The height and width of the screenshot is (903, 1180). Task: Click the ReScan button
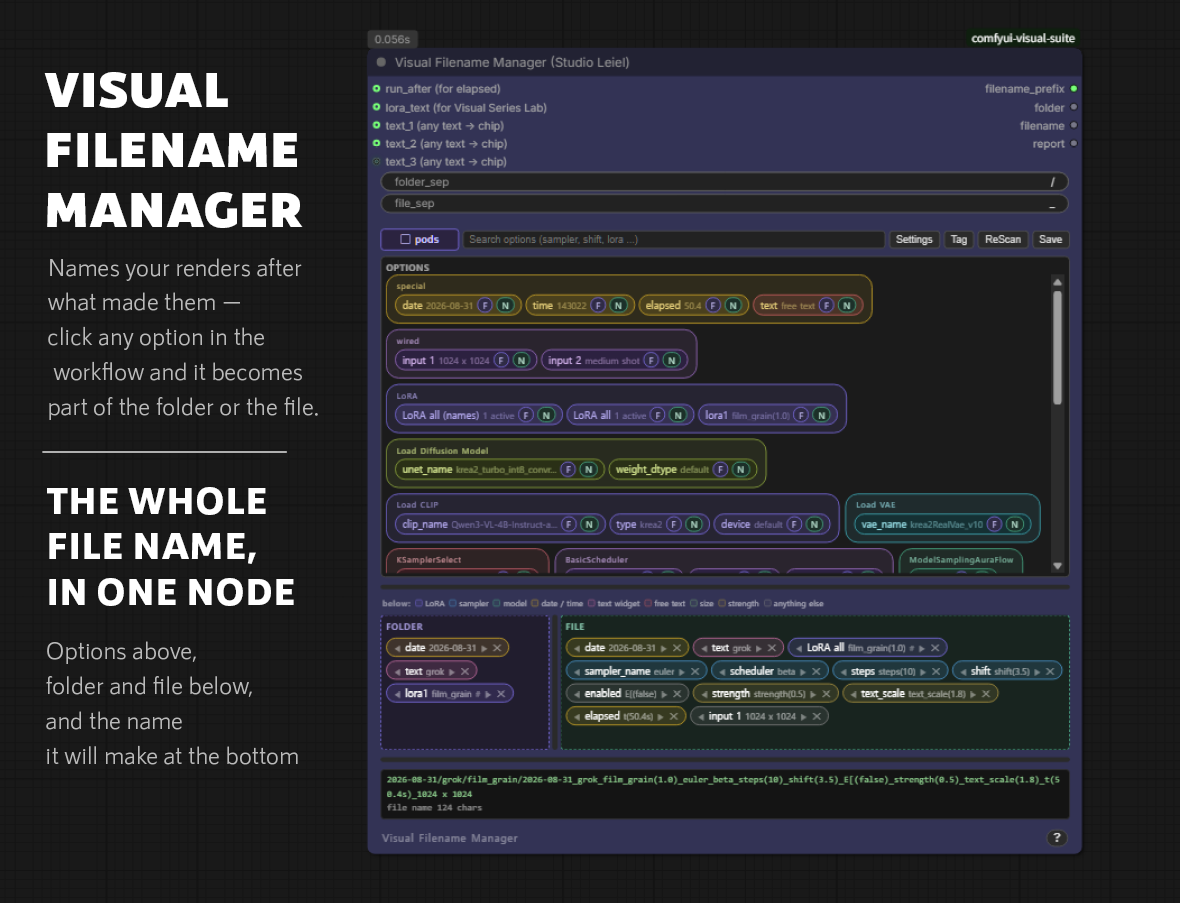[x=1002, y=239]
